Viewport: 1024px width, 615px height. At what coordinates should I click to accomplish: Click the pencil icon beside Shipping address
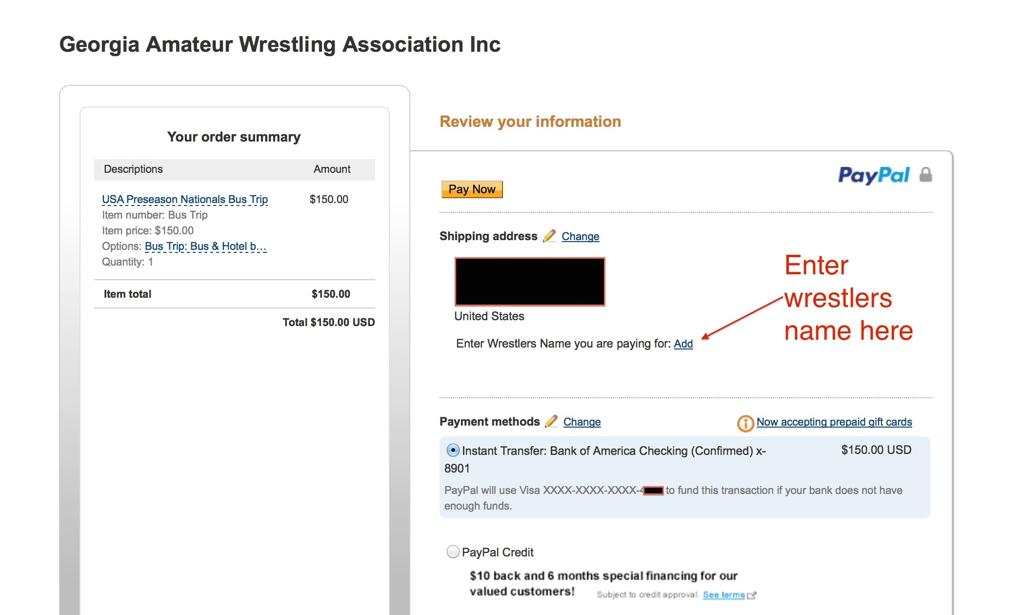(x=549, y=236)
